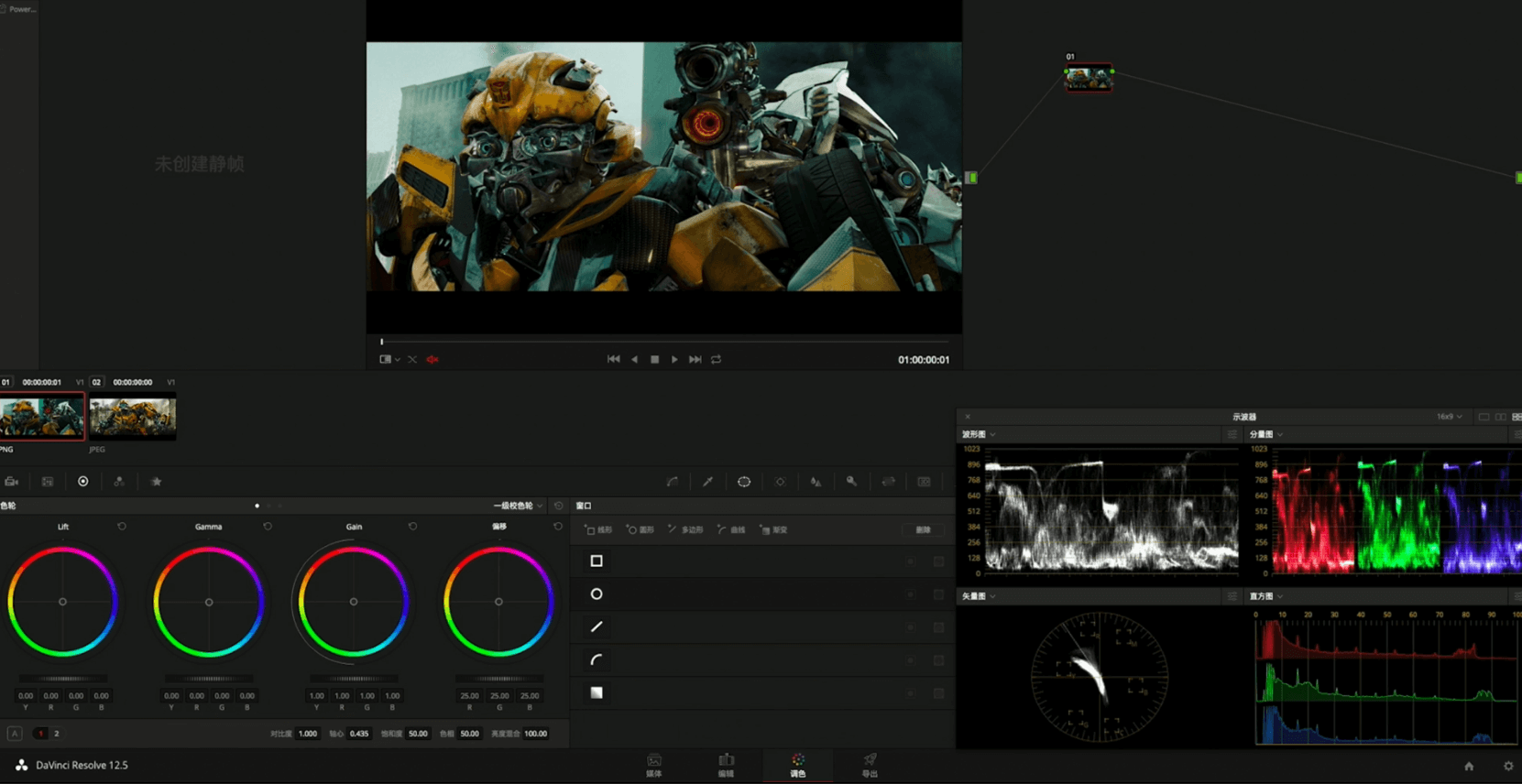Toggle unmix cross icon in viewer
1522x784 pixels.
click(412, 360)
